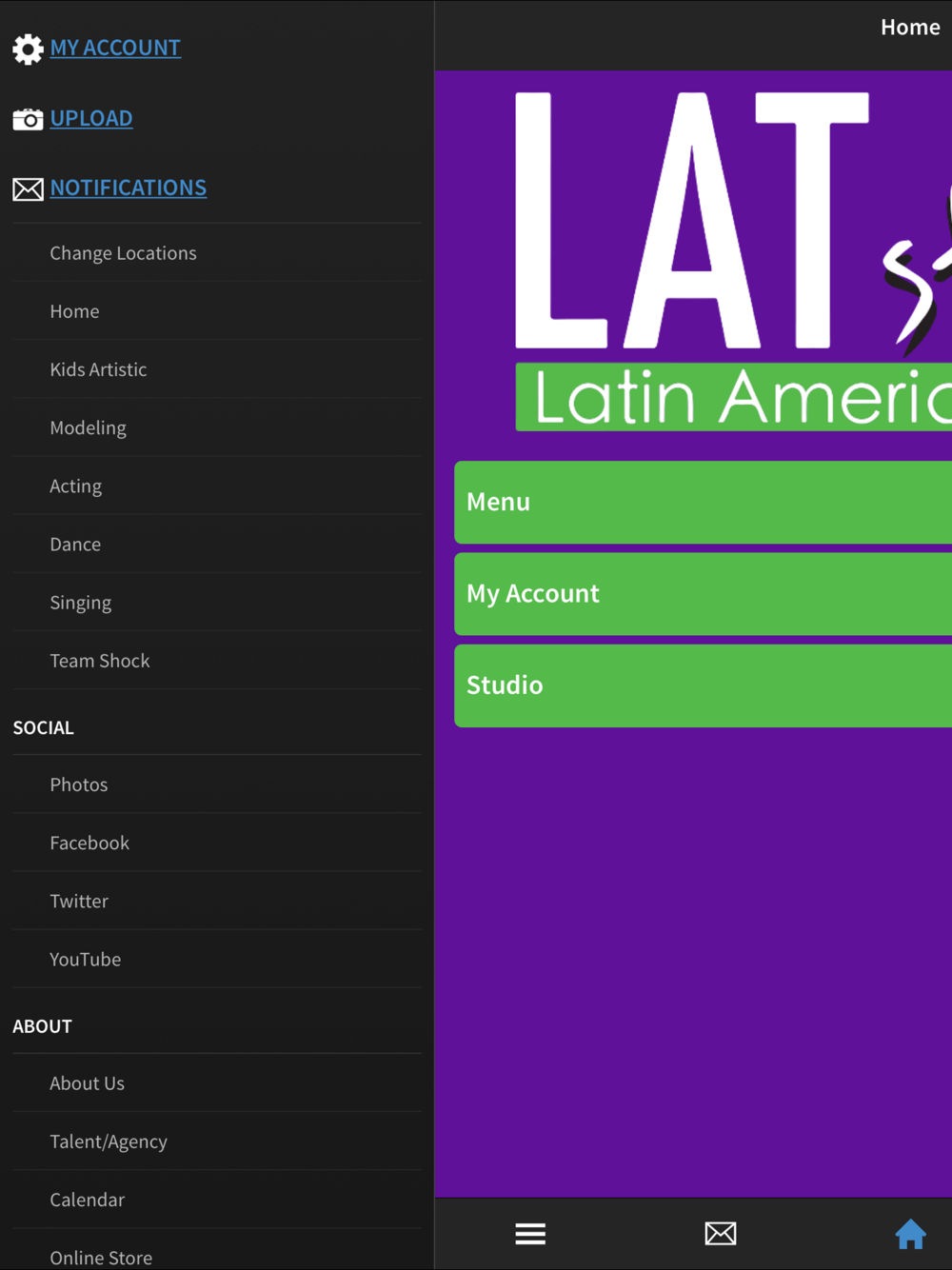This screenshot has width=952, height=1270.
Task: Open Dance menu item
Action: point(217,544)
